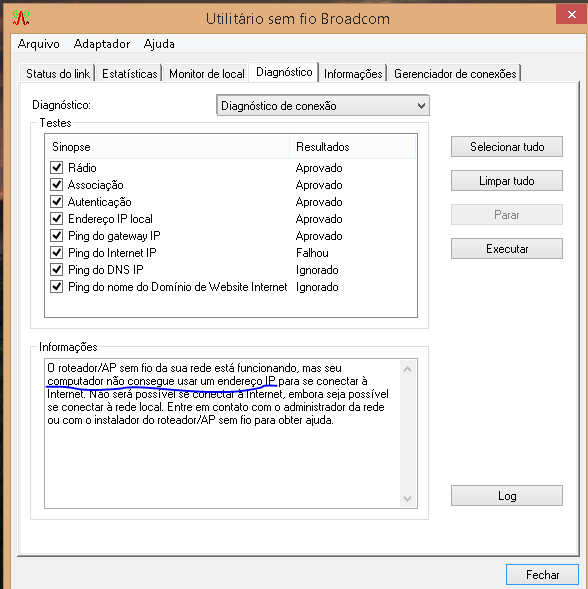Select the Aprovado result for Ping do gateway IP
588x589 pixels.
[319, 236]
